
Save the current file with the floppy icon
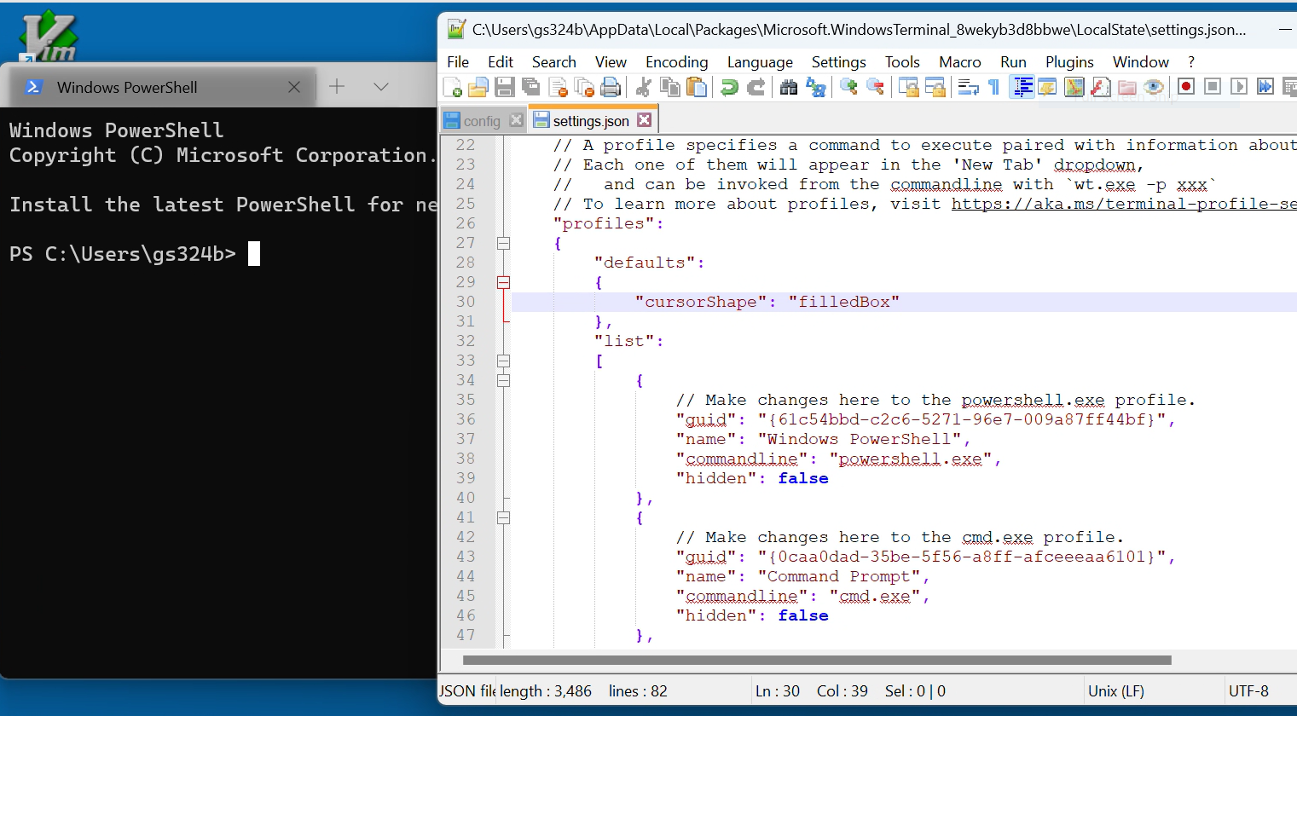505,87
